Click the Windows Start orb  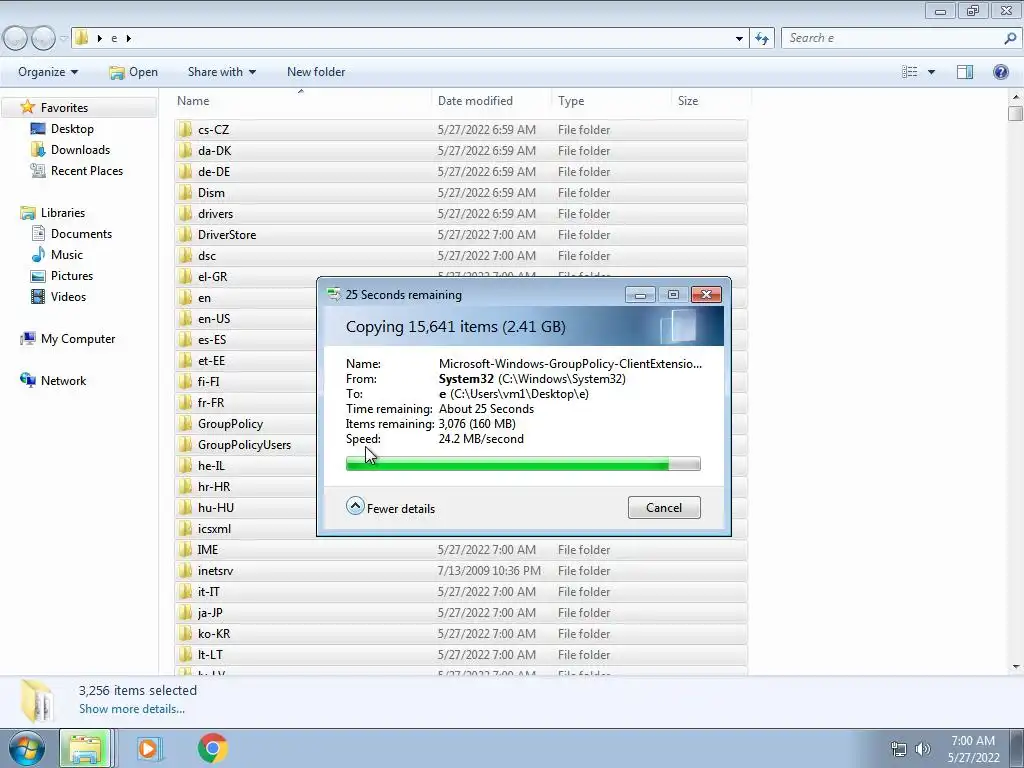tap(27, 748)
